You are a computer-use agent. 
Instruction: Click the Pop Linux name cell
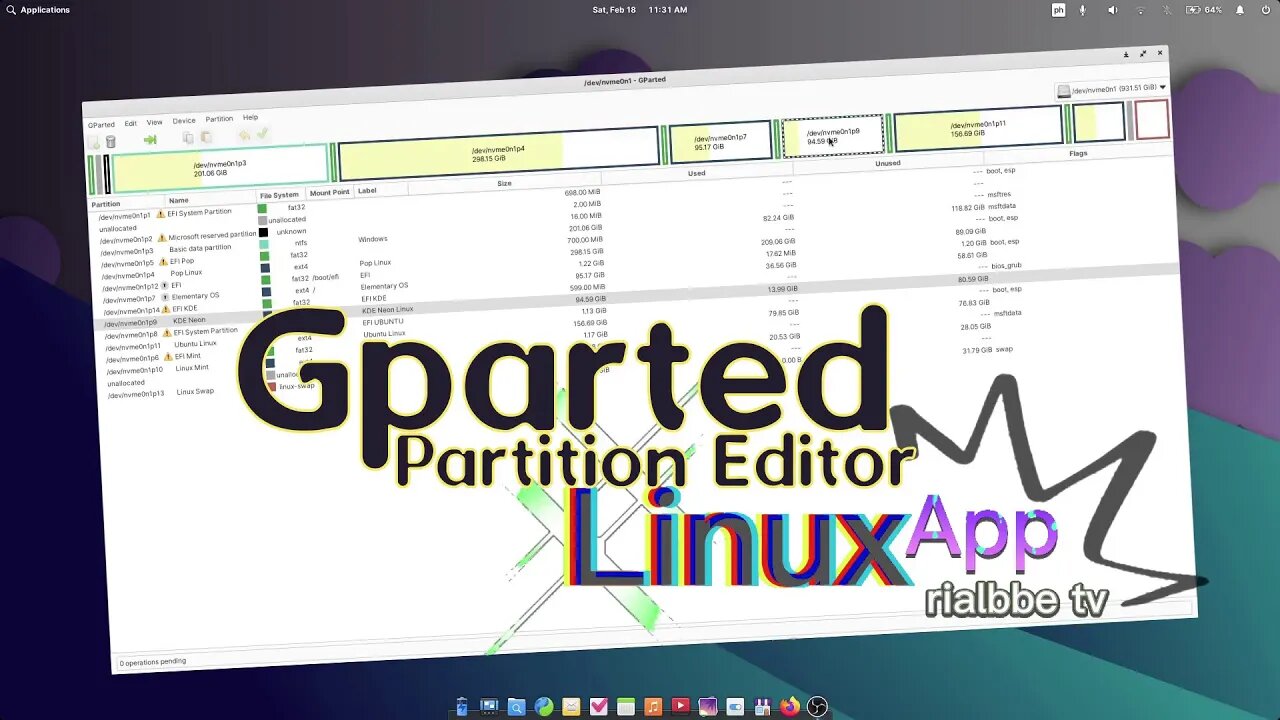tap(186, 273)
